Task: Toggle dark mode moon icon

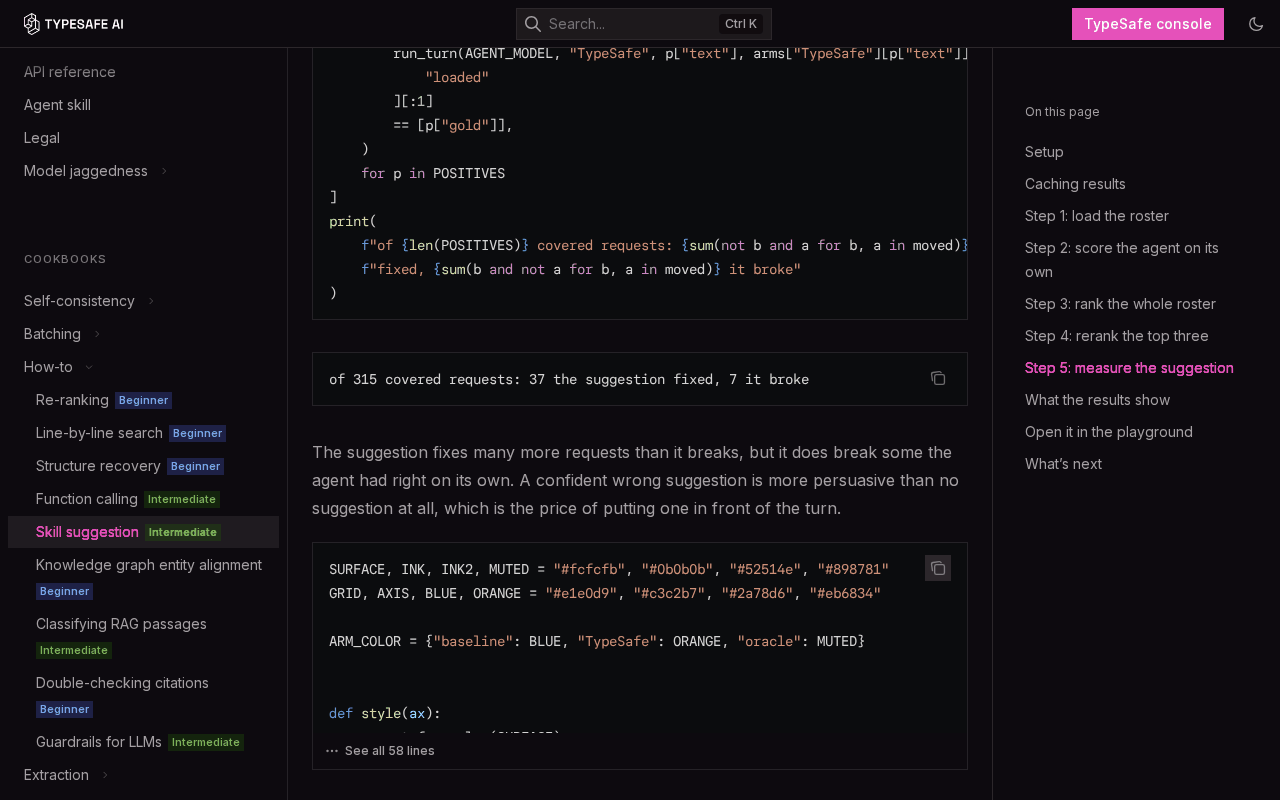Action: [1256, 24]
